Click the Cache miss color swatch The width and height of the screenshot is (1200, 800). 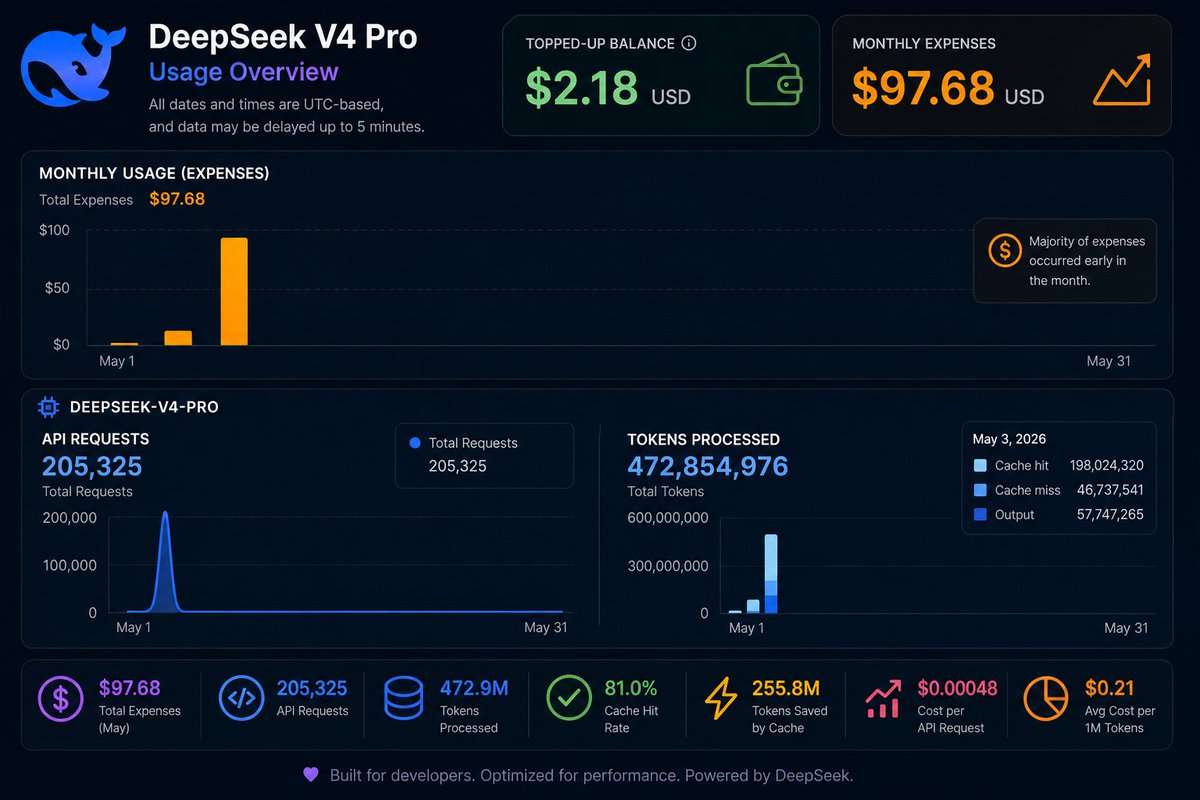click(979, 490)
